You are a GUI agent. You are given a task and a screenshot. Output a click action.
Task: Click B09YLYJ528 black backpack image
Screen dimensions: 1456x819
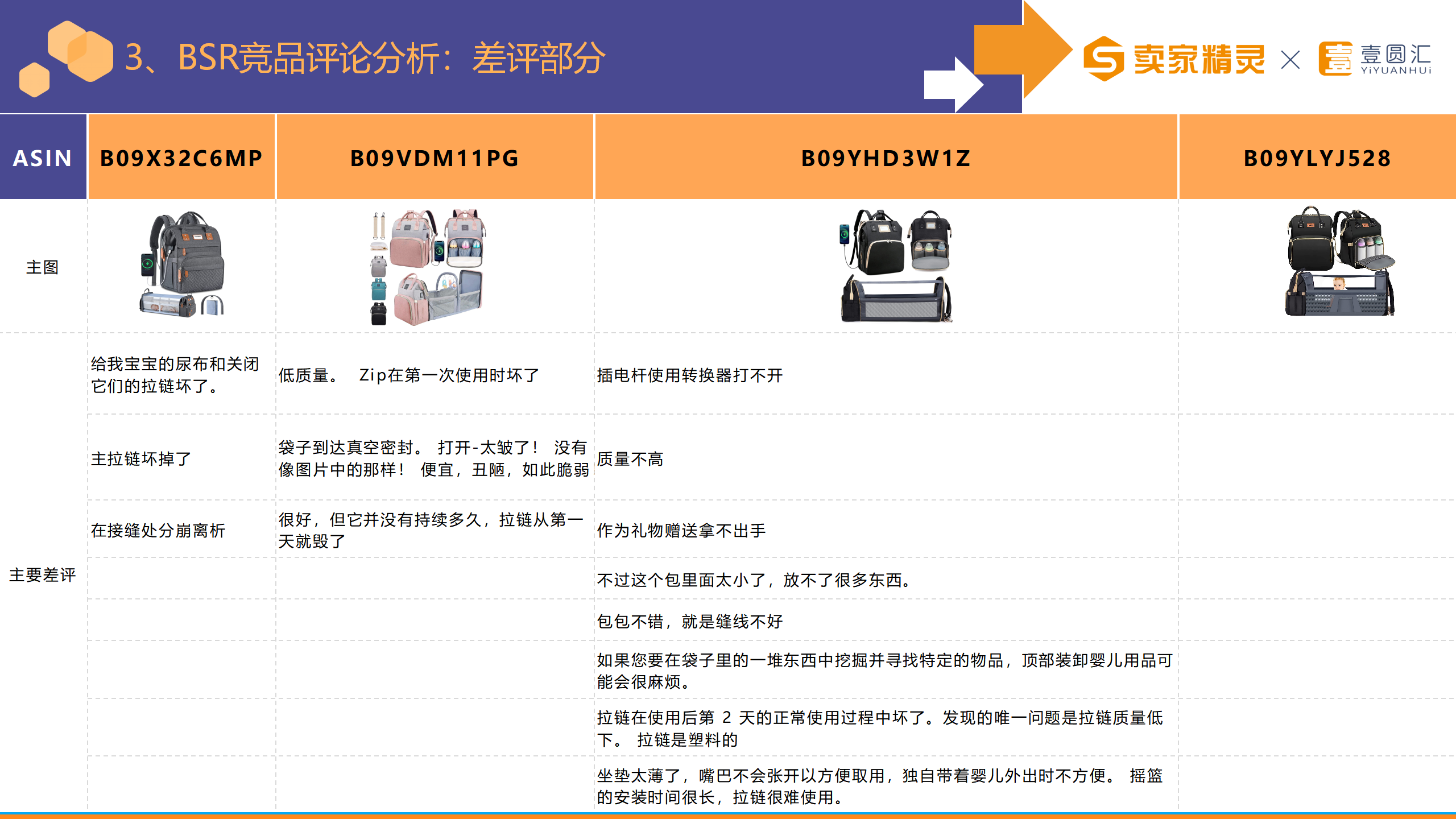pyautogui.click(x=1340, y=261)
